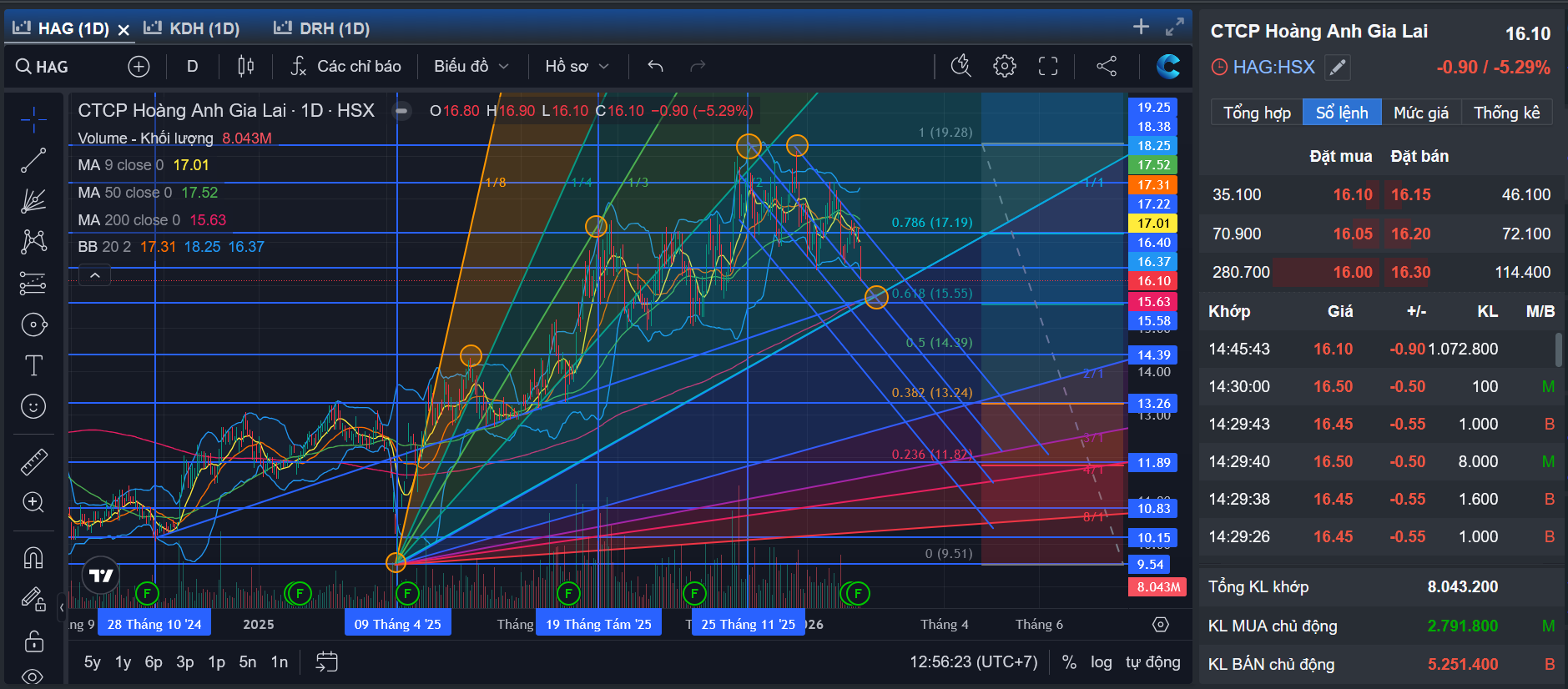
Task: Click the blue C logo icon
Action: pyautogui.click(x=1168, y=66)
